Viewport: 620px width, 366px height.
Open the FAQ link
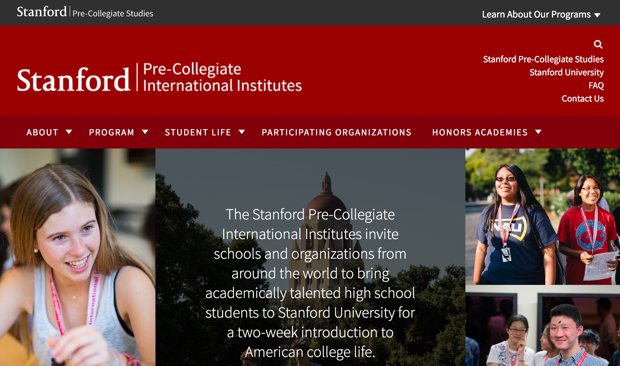[x=596, y=85]
